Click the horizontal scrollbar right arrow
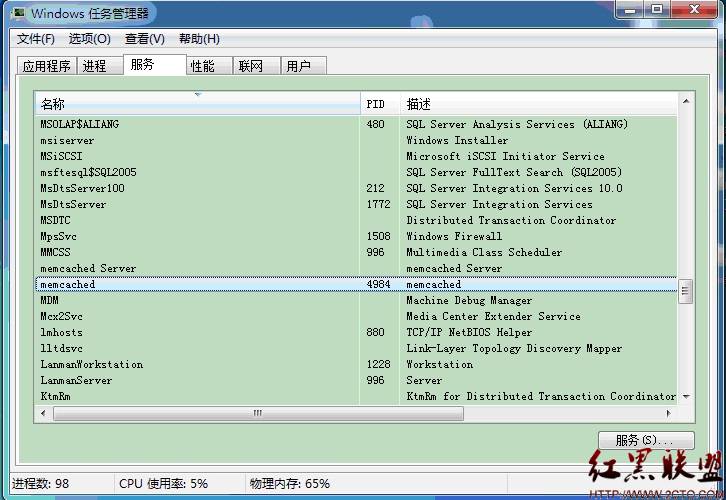 [669, 413]
